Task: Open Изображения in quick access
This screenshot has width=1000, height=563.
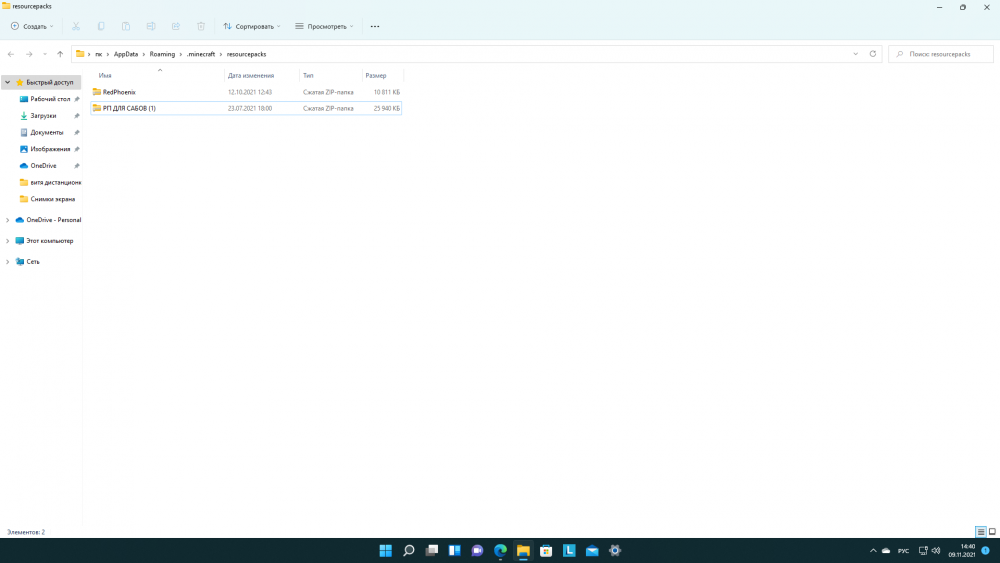Action: (50, 149)
